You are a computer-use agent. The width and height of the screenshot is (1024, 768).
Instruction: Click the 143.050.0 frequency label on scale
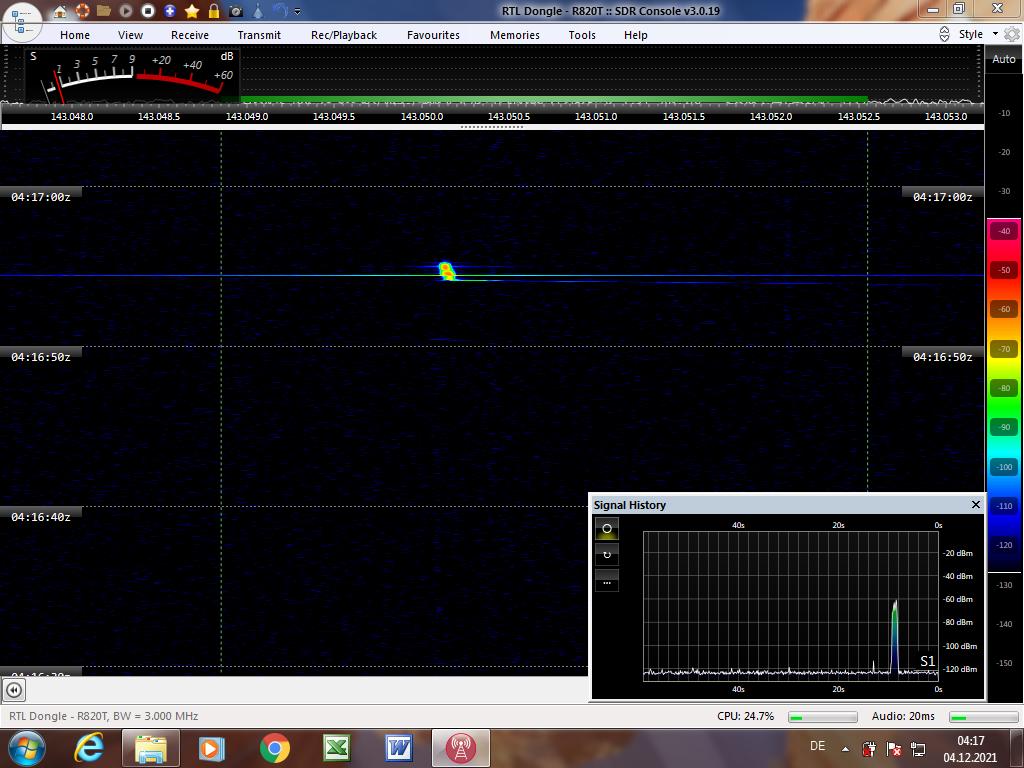pos(422,116)
